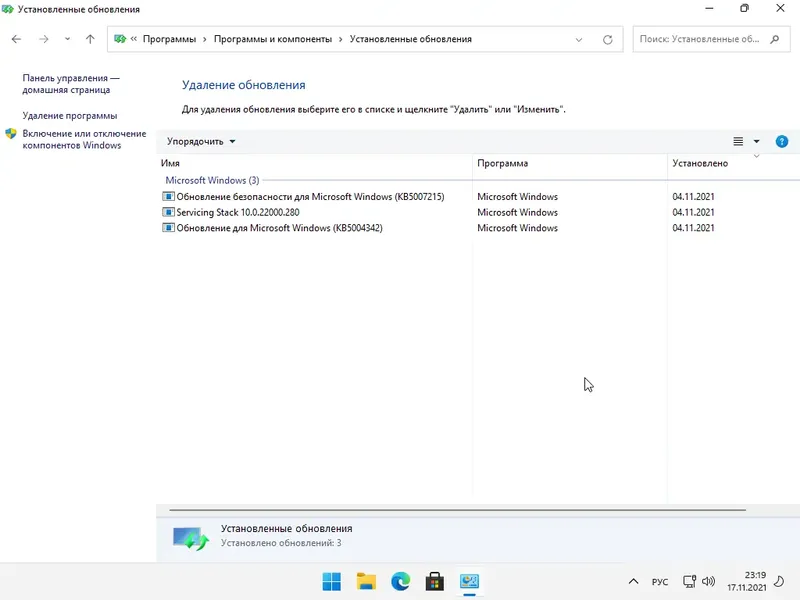Open Microsoft Edge from the taskbar

pos(400,581)
